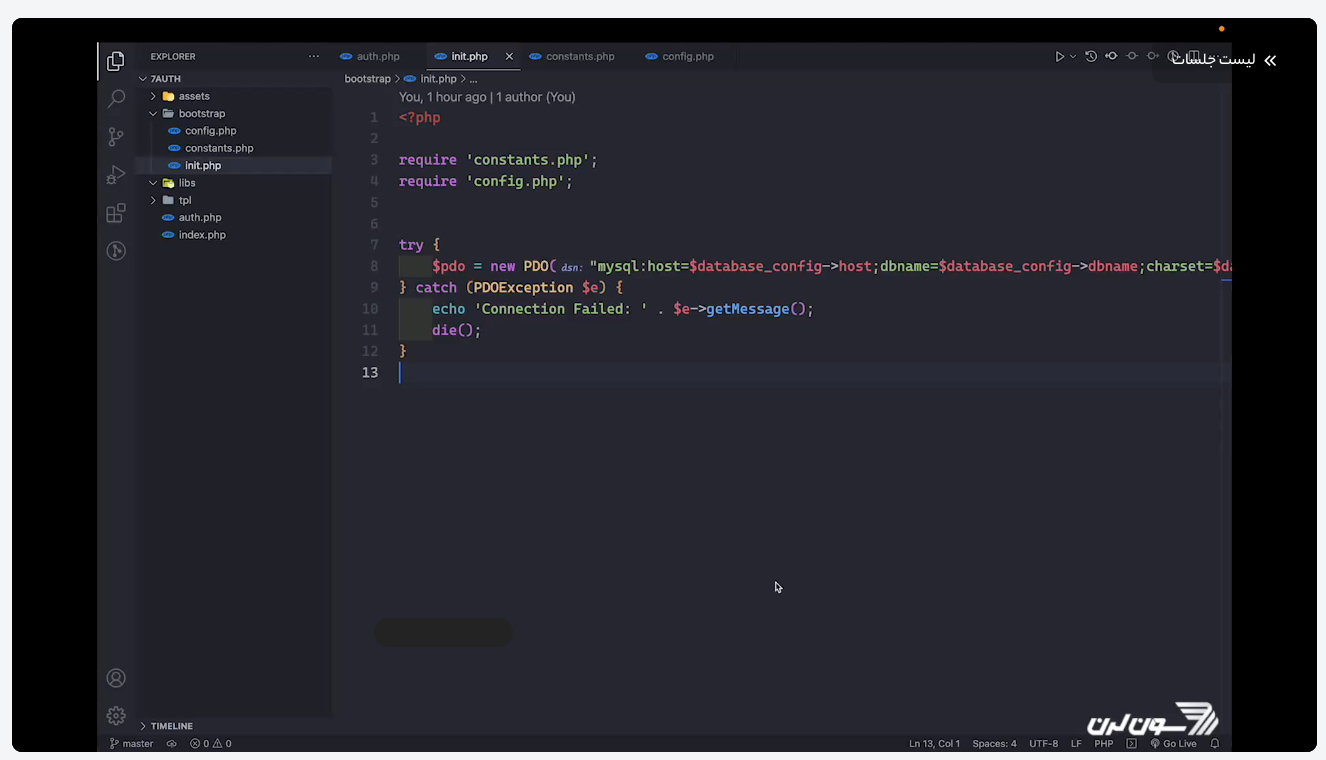Viewport: 1326px width, 760px height.
Task: Open the Explorer view in activity bar
Action: pos(116,61)
